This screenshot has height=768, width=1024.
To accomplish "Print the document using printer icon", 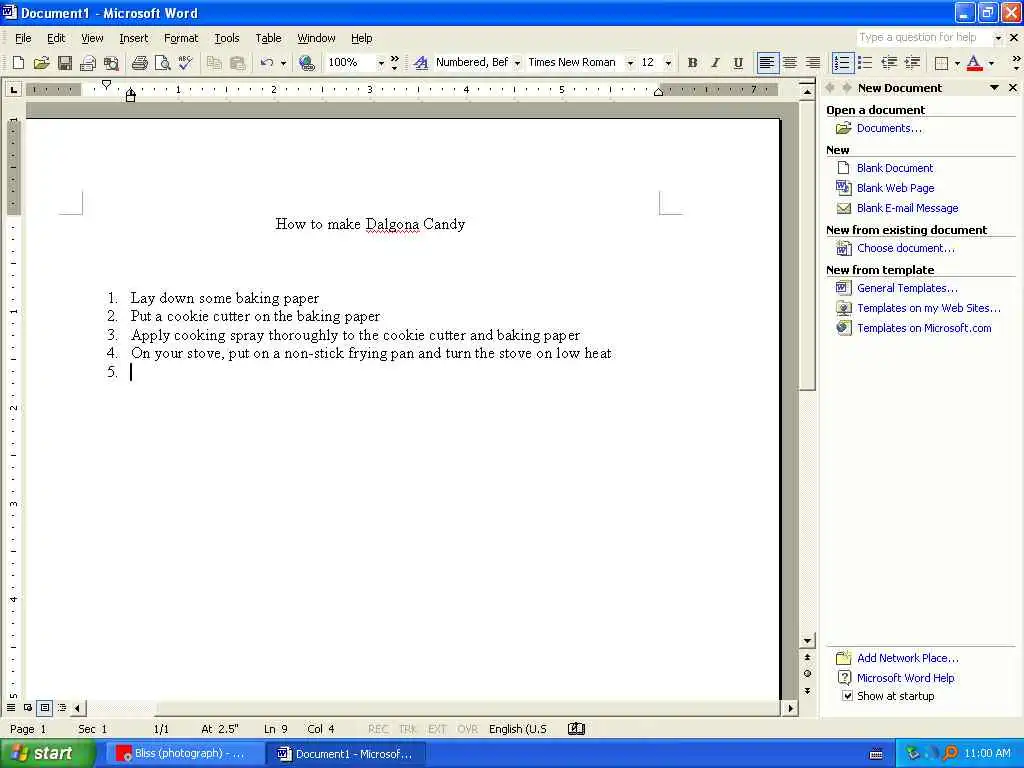I will tap(139, 63).
